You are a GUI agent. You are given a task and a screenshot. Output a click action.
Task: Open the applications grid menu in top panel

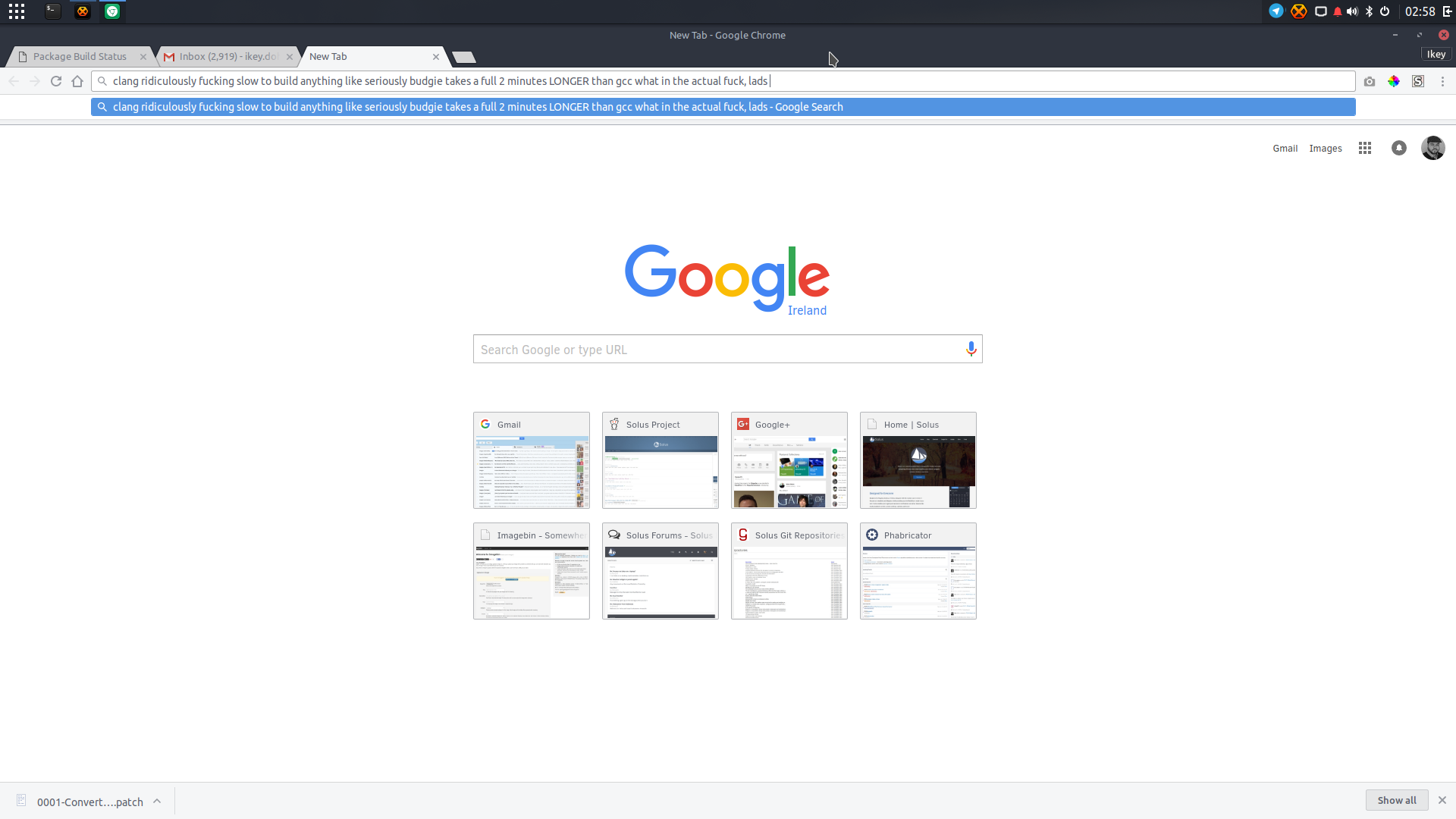point(17,11)
